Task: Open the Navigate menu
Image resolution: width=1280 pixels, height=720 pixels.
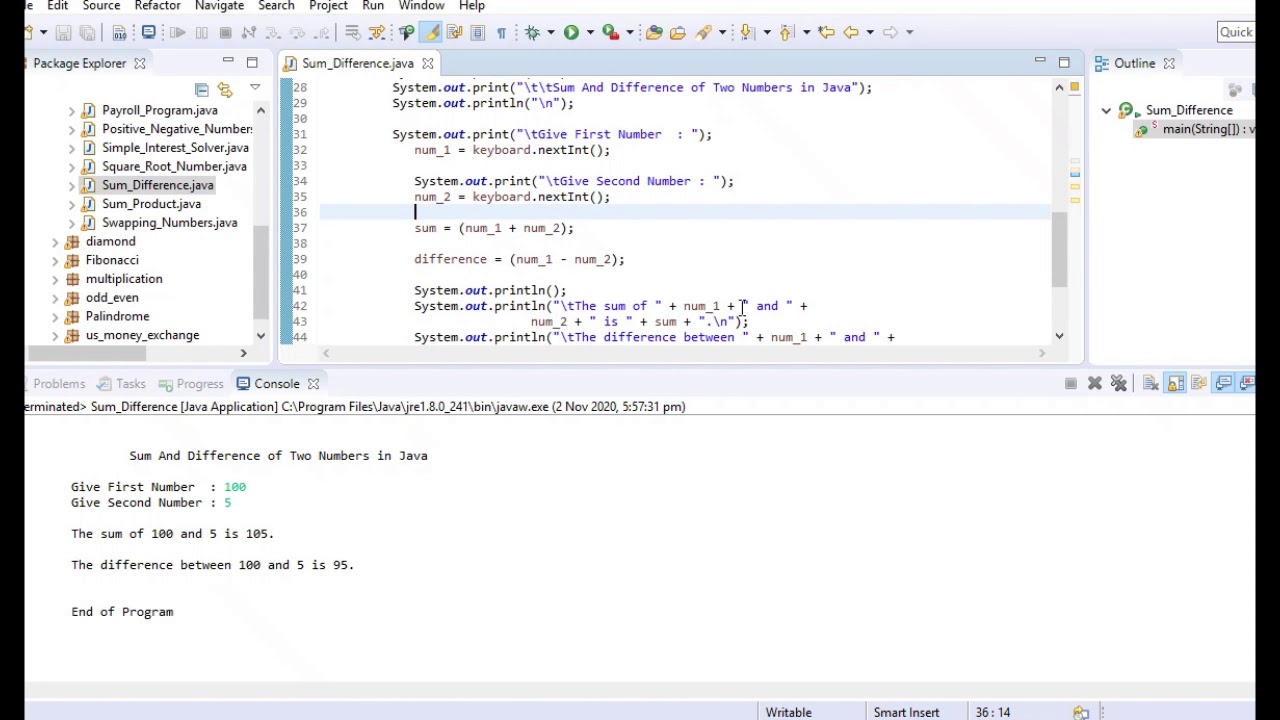Action: tap(219, 6)
